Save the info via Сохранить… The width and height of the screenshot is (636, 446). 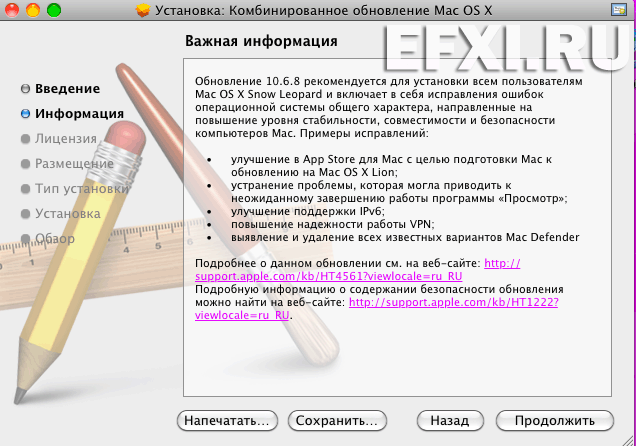[x=337, y=420]
